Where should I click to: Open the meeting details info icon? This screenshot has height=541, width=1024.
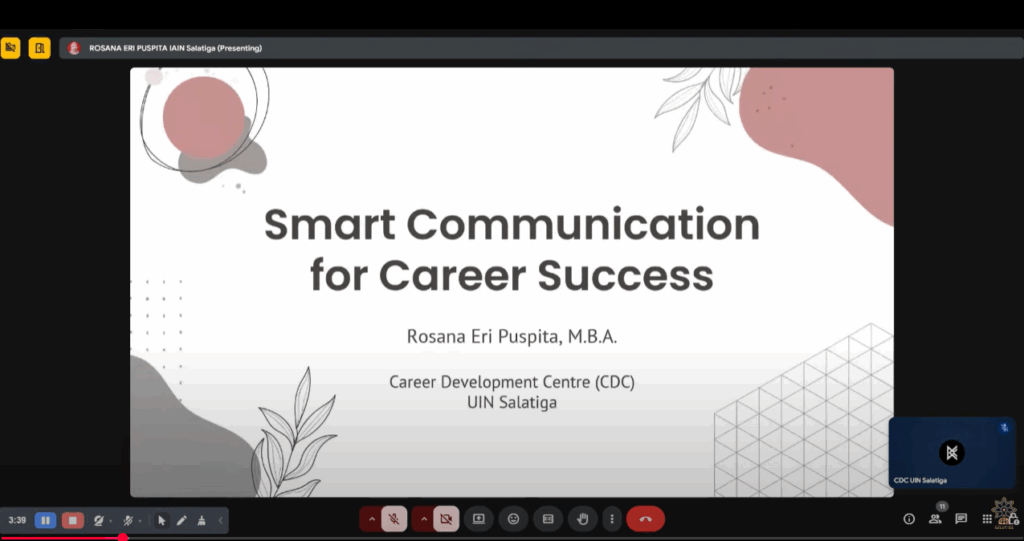(x=909, y=519)
